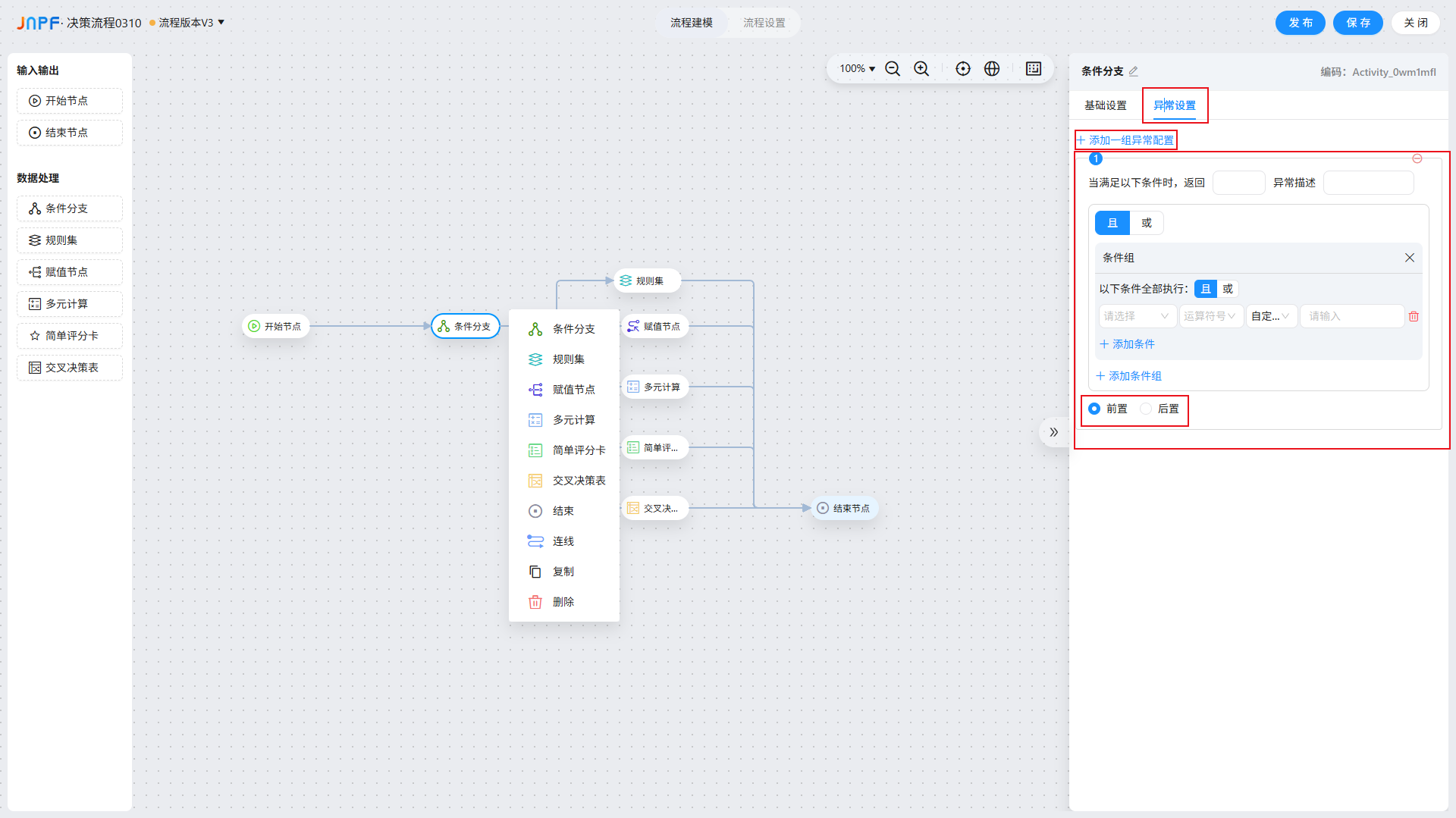The width and height of the screenshot is (1456, 818).
Task: Click the zoom in magnifier icon
Action: (x=921, y=69)
